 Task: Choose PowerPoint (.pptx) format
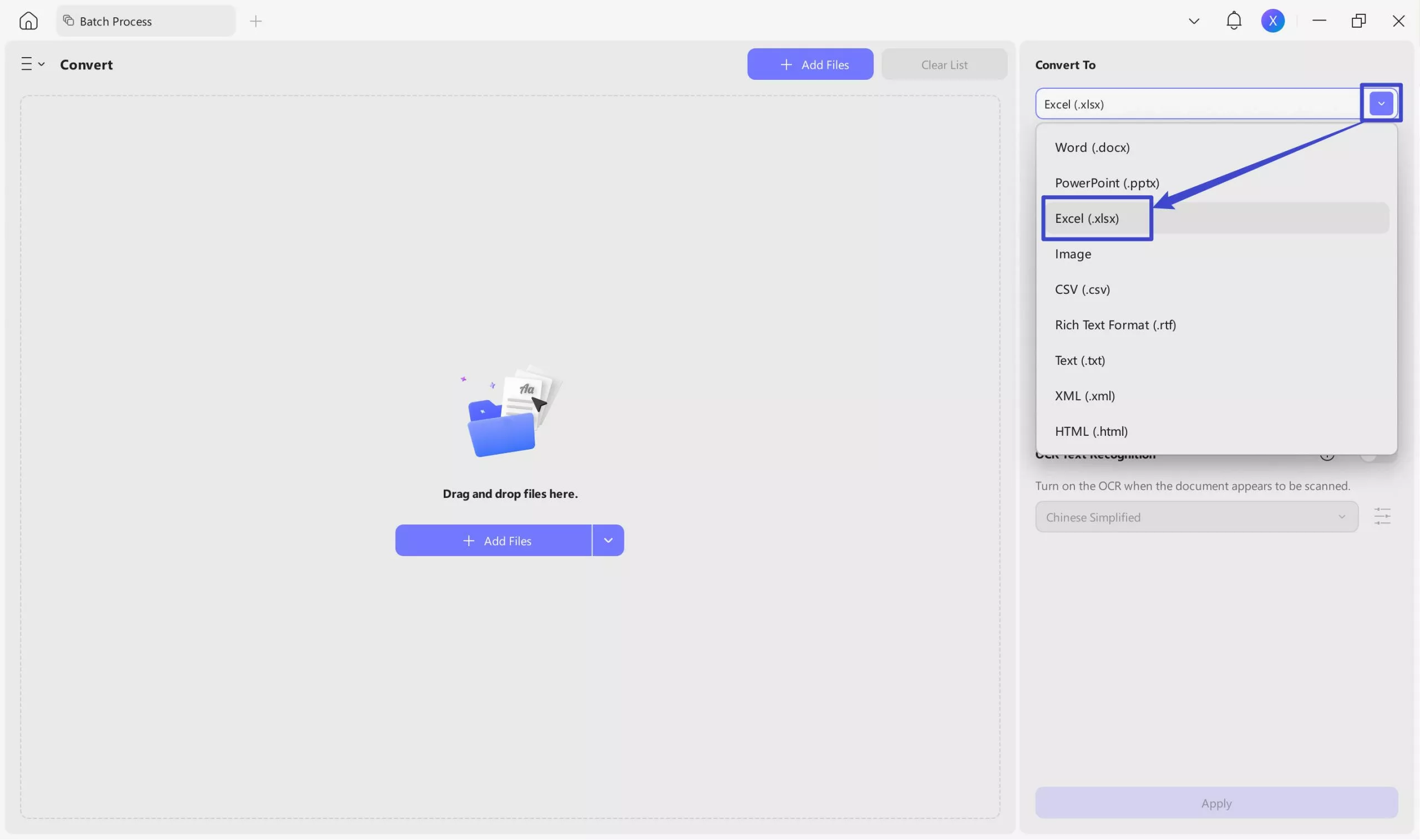point(1107,183)
